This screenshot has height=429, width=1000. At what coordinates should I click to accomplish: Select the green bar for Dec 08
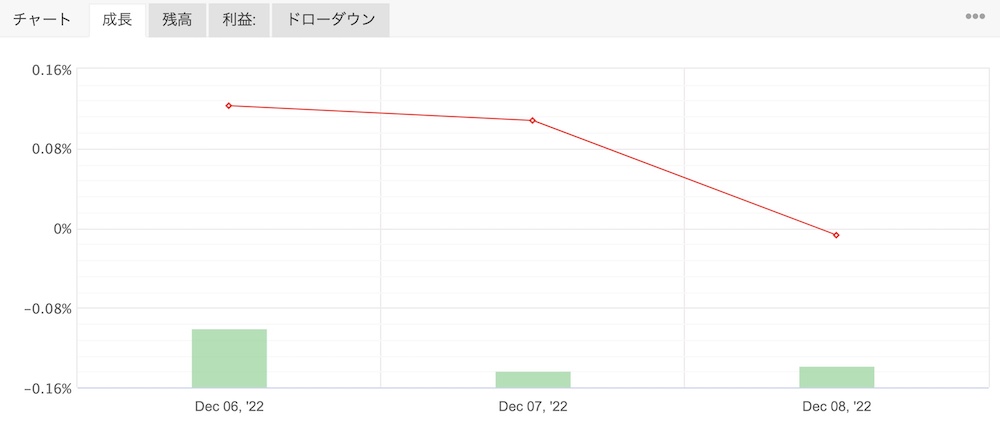click(836, 377)
